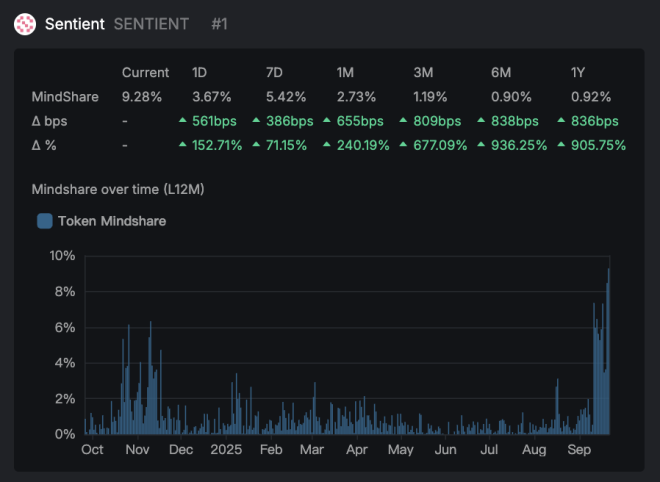Screen dimensions: 660x482
Task: Click the up arrow beside 838bps
Action: (481, 120)
